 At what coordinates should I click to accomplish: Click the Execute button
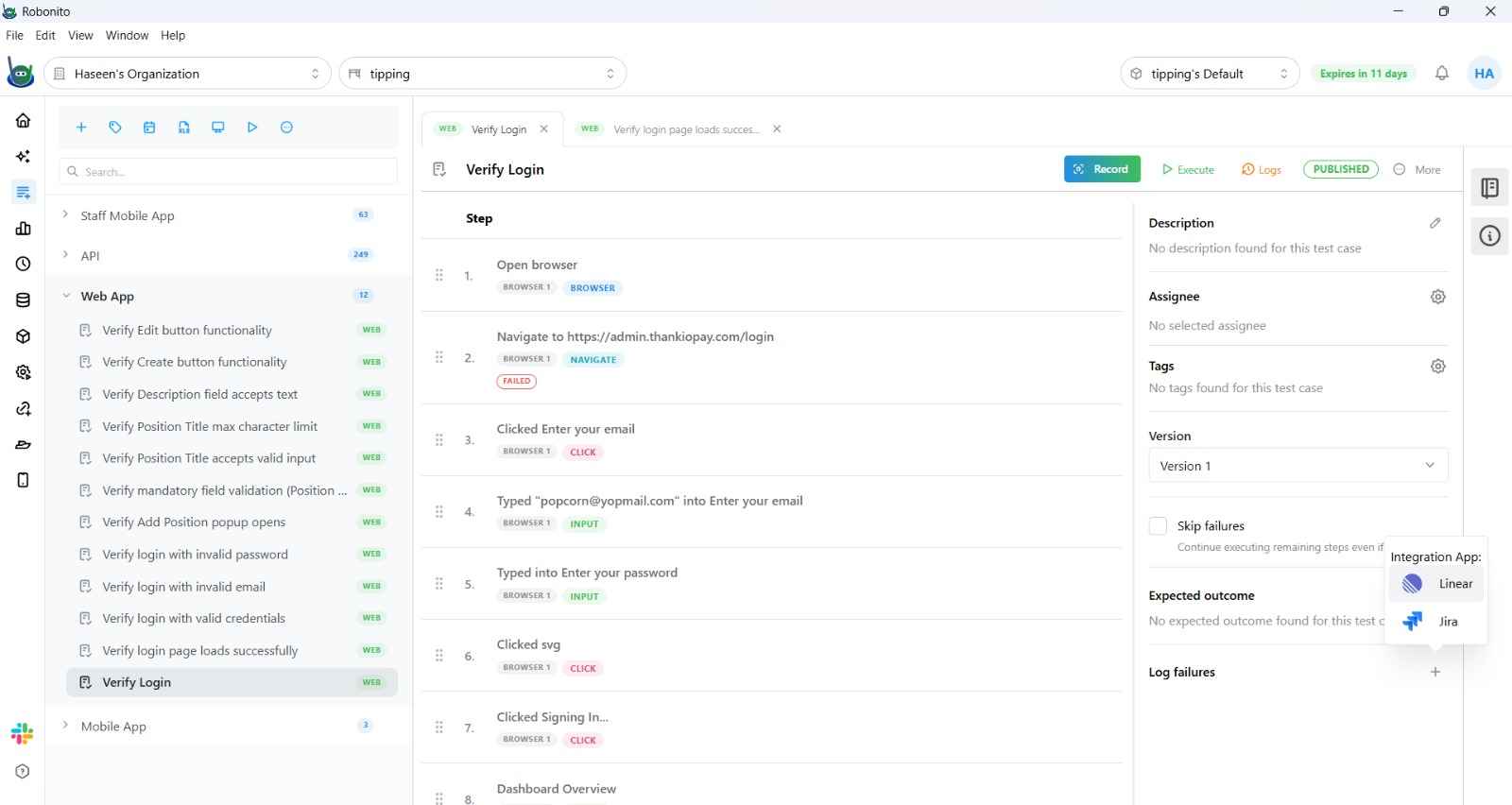[x=1188, y=170]
